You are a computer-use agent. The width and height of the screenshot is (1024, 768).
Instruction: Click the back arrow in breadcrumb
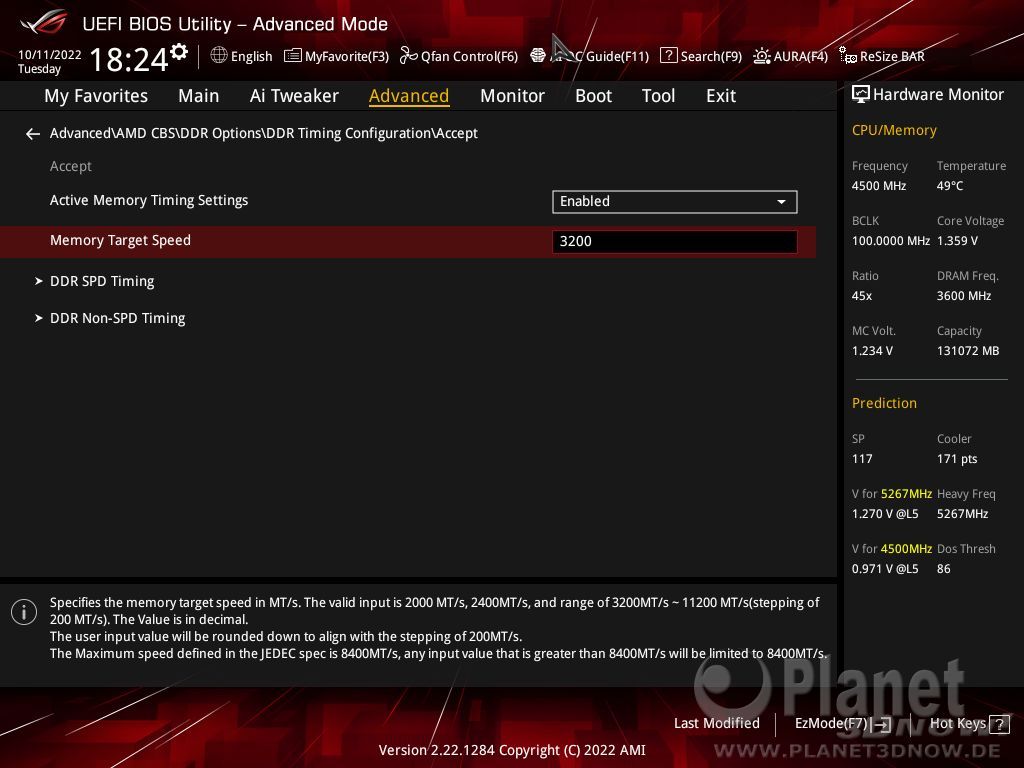click(33, 134)
